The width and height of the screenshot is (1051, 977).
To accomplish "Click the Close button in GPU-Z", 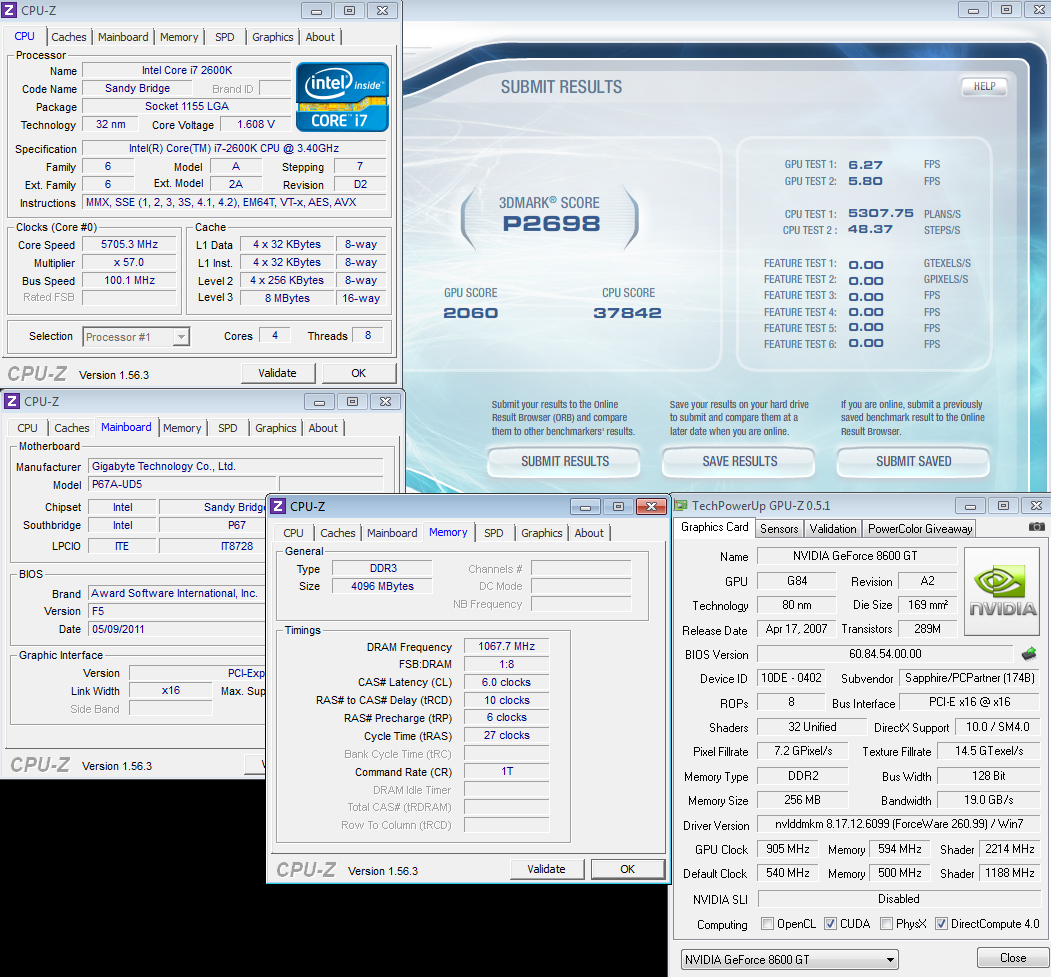I will tap(1013, 958).
